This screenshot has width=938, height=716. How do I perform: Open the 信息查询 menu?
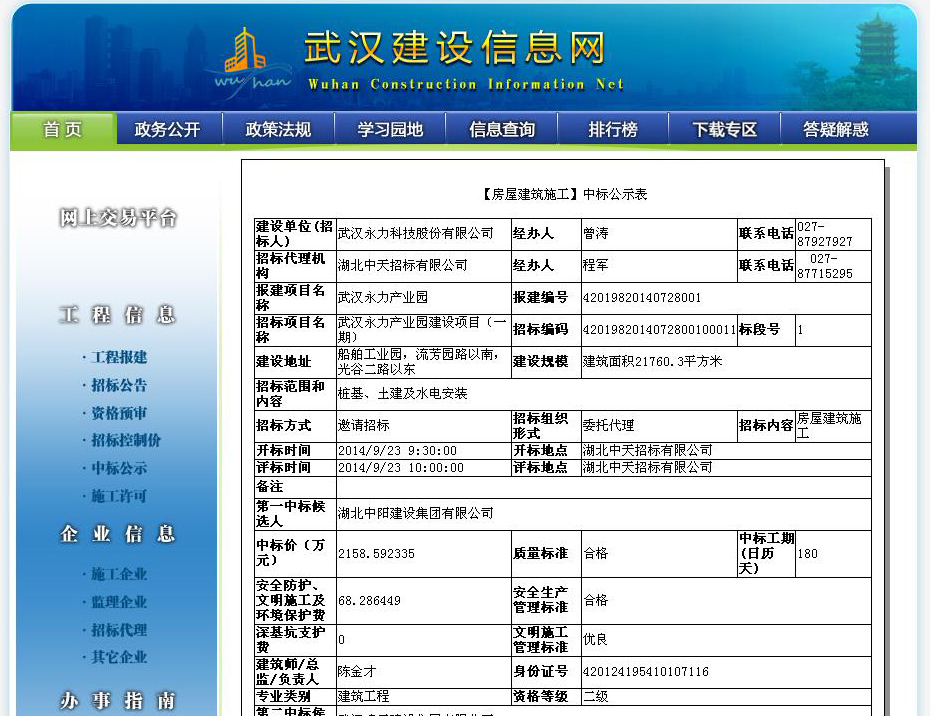pyautogui.click(x=502, y=129)
